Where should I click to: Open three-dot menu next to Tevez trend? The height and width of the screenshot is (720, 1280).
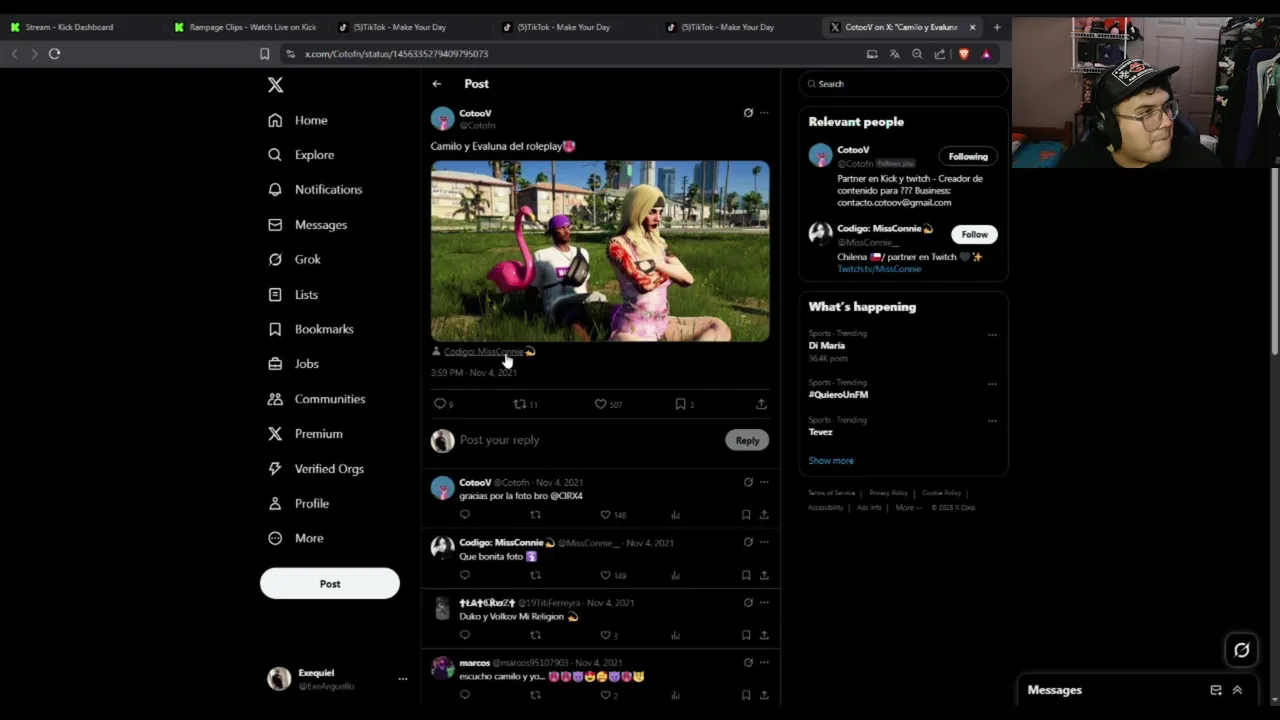coord(992,421)
